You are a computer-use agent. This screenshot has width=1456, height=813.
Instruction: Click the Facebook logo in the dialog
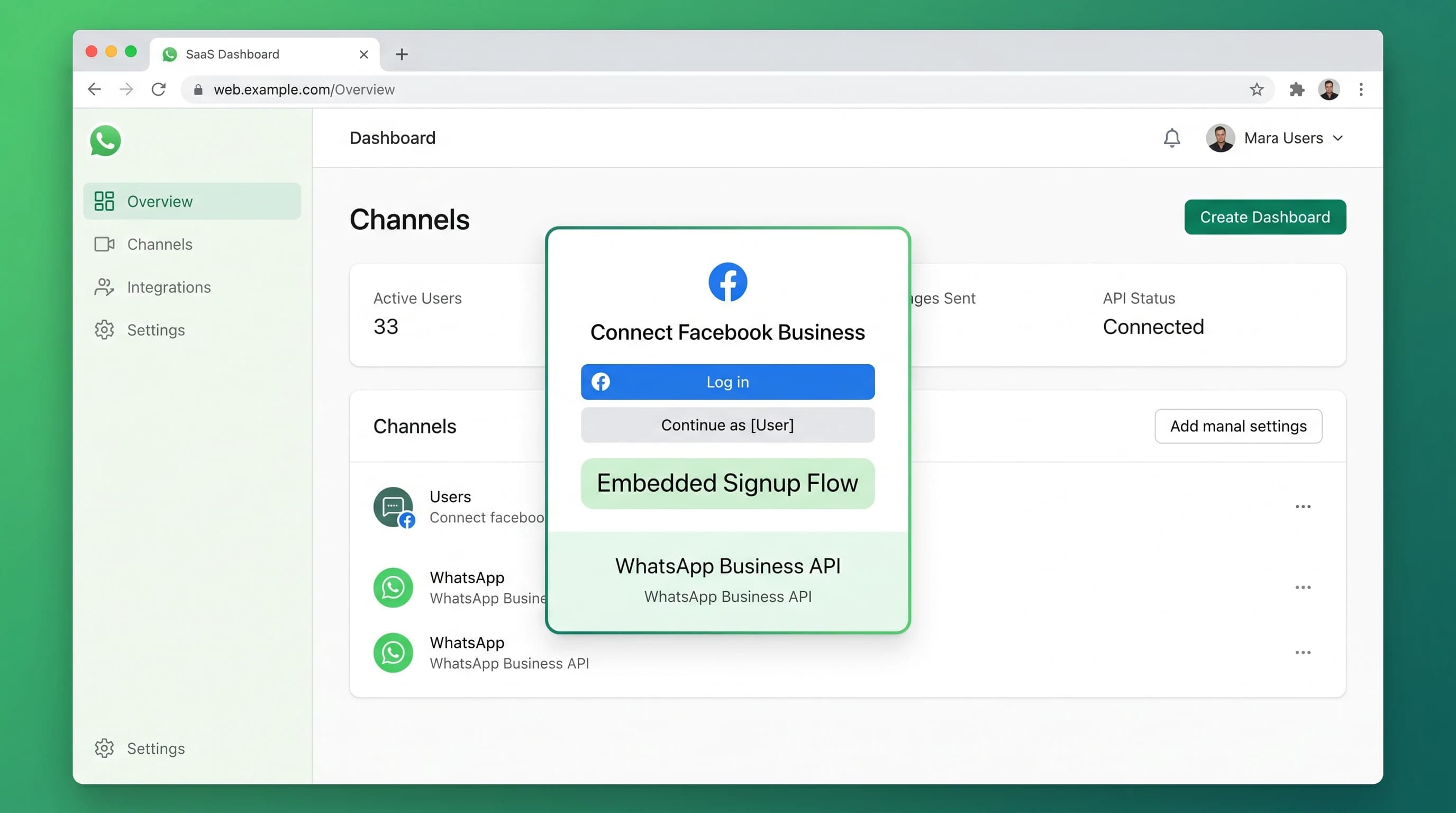(x=727, y=282)
